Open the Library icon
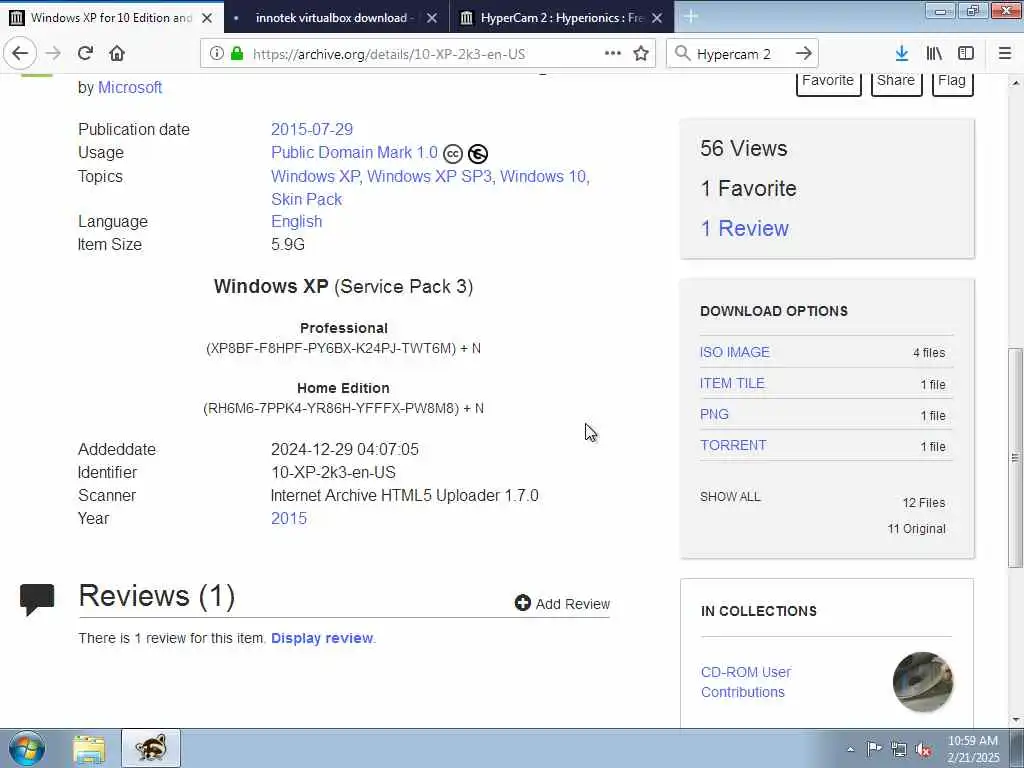 [x=934, y=54]
